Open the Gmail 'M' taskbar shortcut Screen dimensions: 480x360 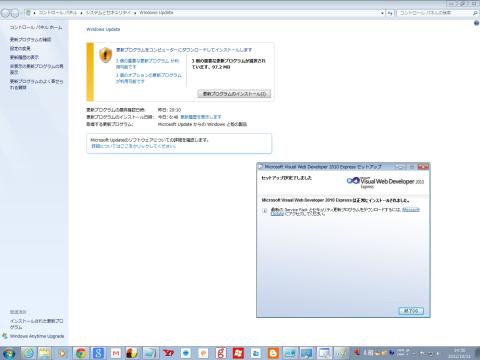click(x=116, y=353)
